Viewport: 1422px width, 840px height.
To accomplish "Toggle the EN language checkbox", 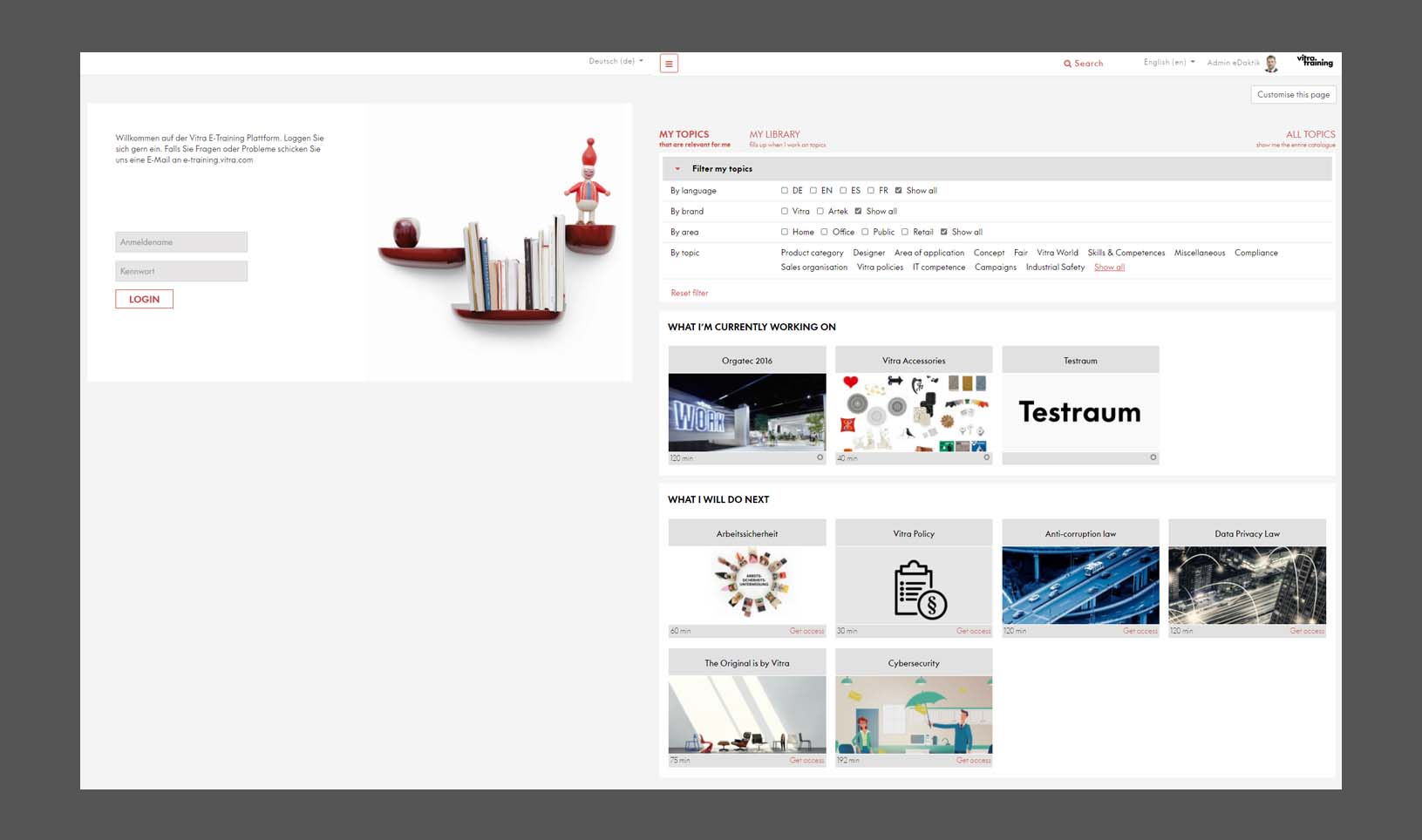I will coord(813,191).
